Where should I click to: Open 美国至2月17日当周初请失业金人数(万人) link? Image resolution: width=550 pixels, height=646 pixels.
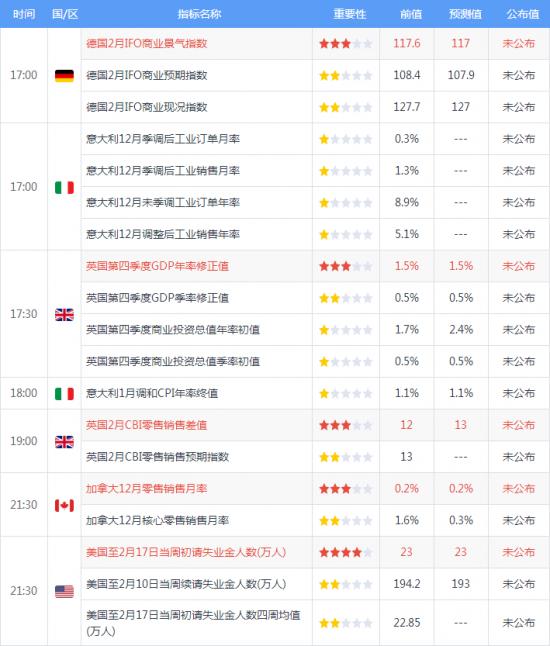[186, 552]
